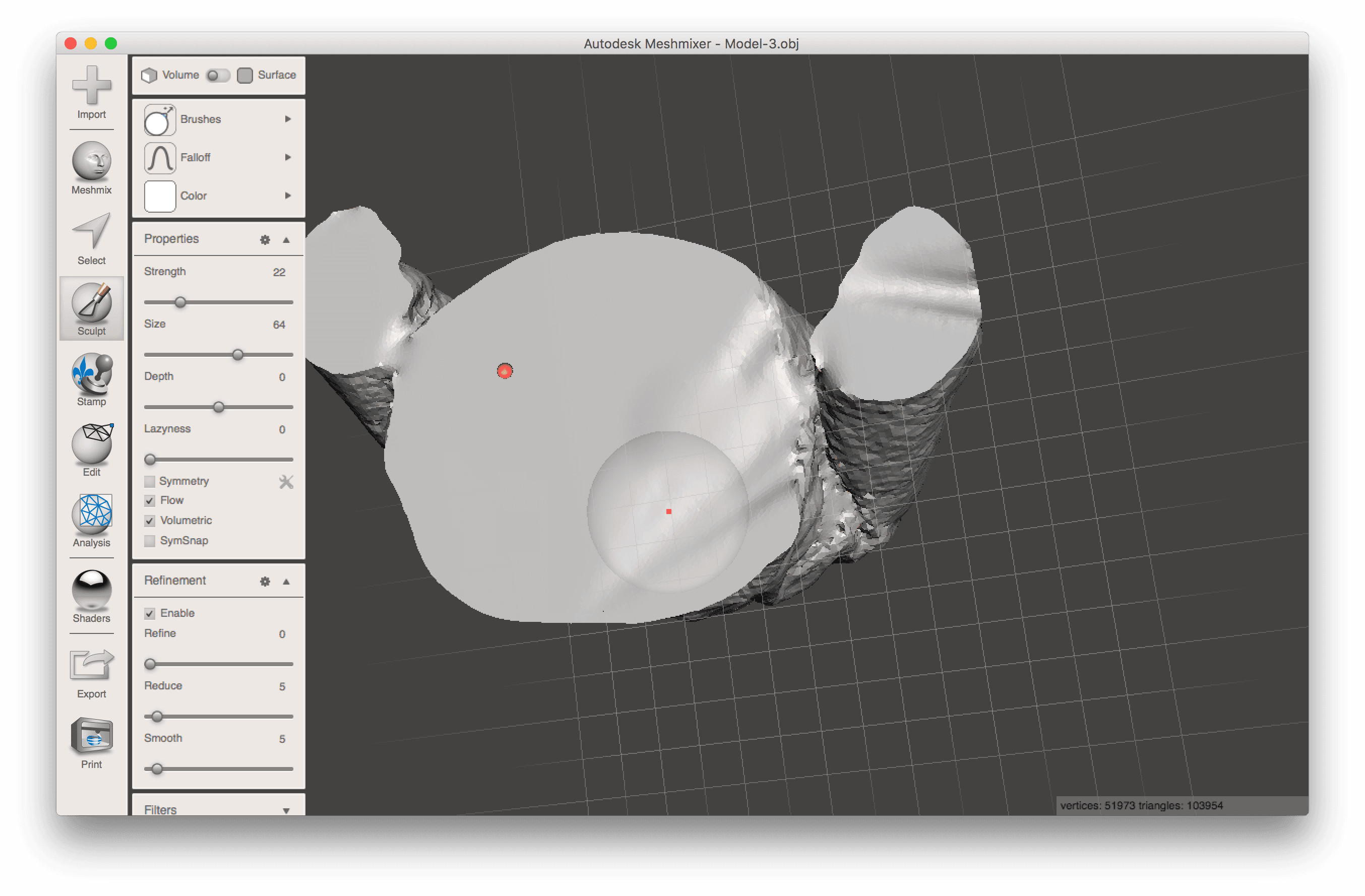Click the Smooth slider handle
Image resolution: width=1365 pixels, height=896 pixels.
[157, 770]
